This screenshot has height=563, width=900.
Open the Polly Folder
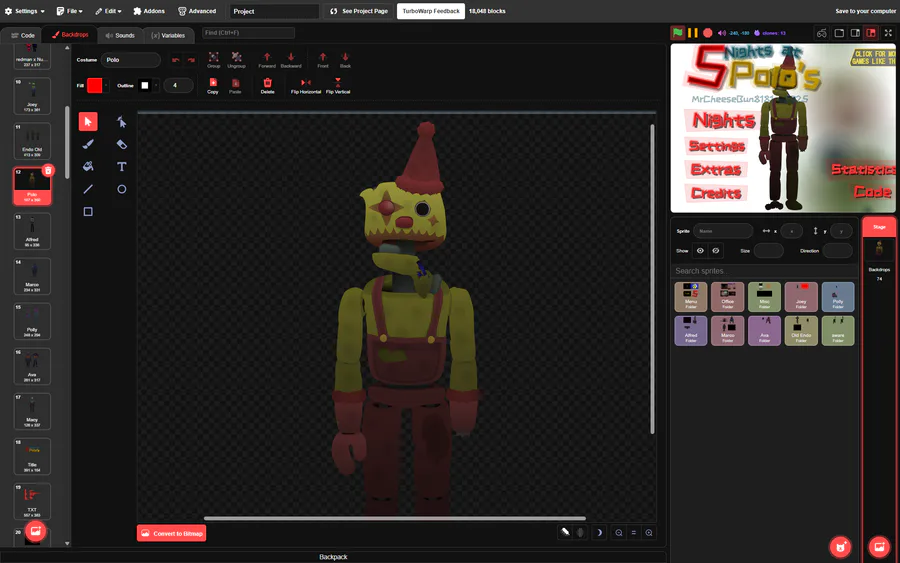click(x=838, y=296)
